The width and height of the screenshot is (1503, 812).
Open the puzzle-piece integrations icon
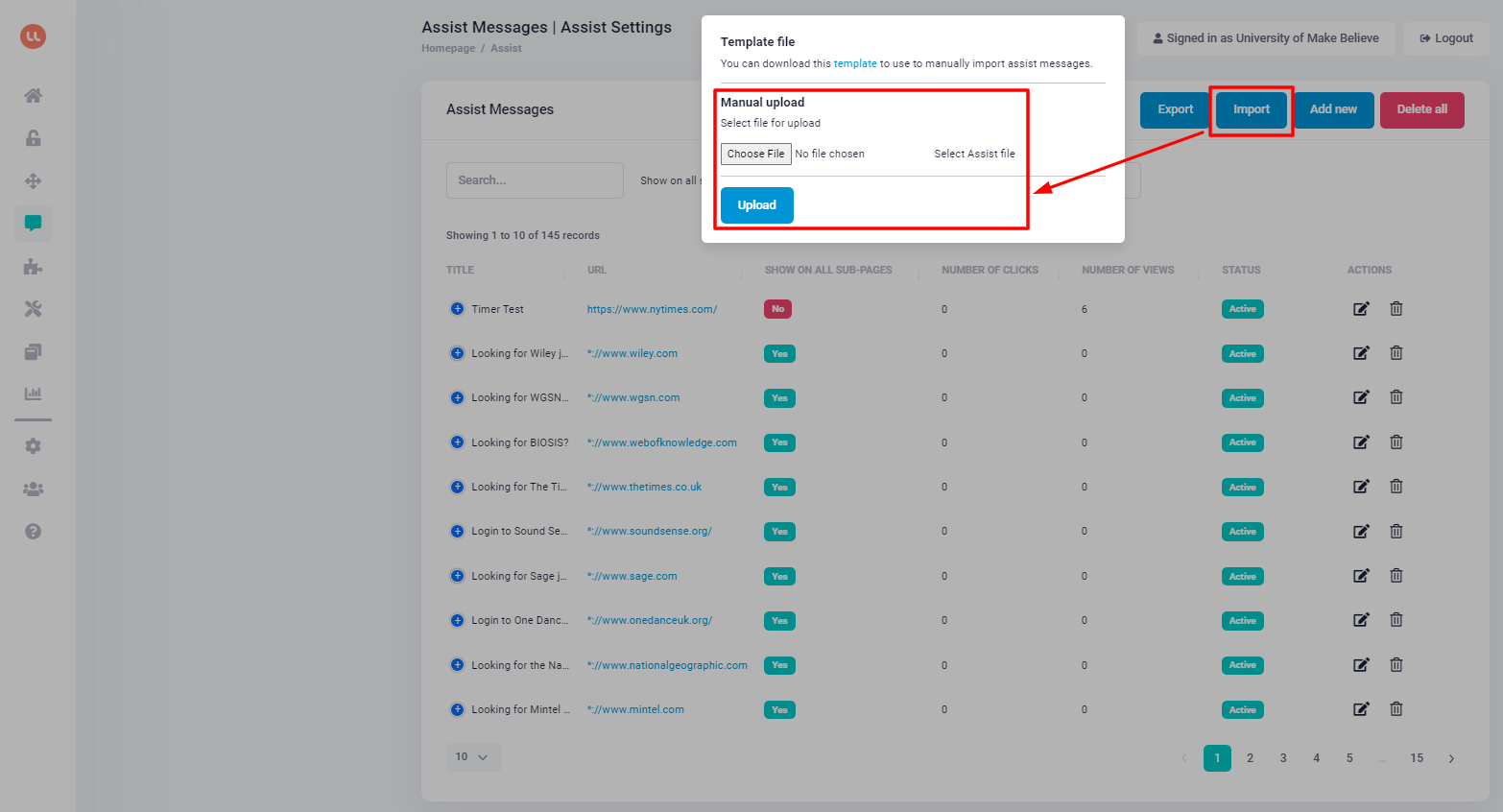[33, 266]
